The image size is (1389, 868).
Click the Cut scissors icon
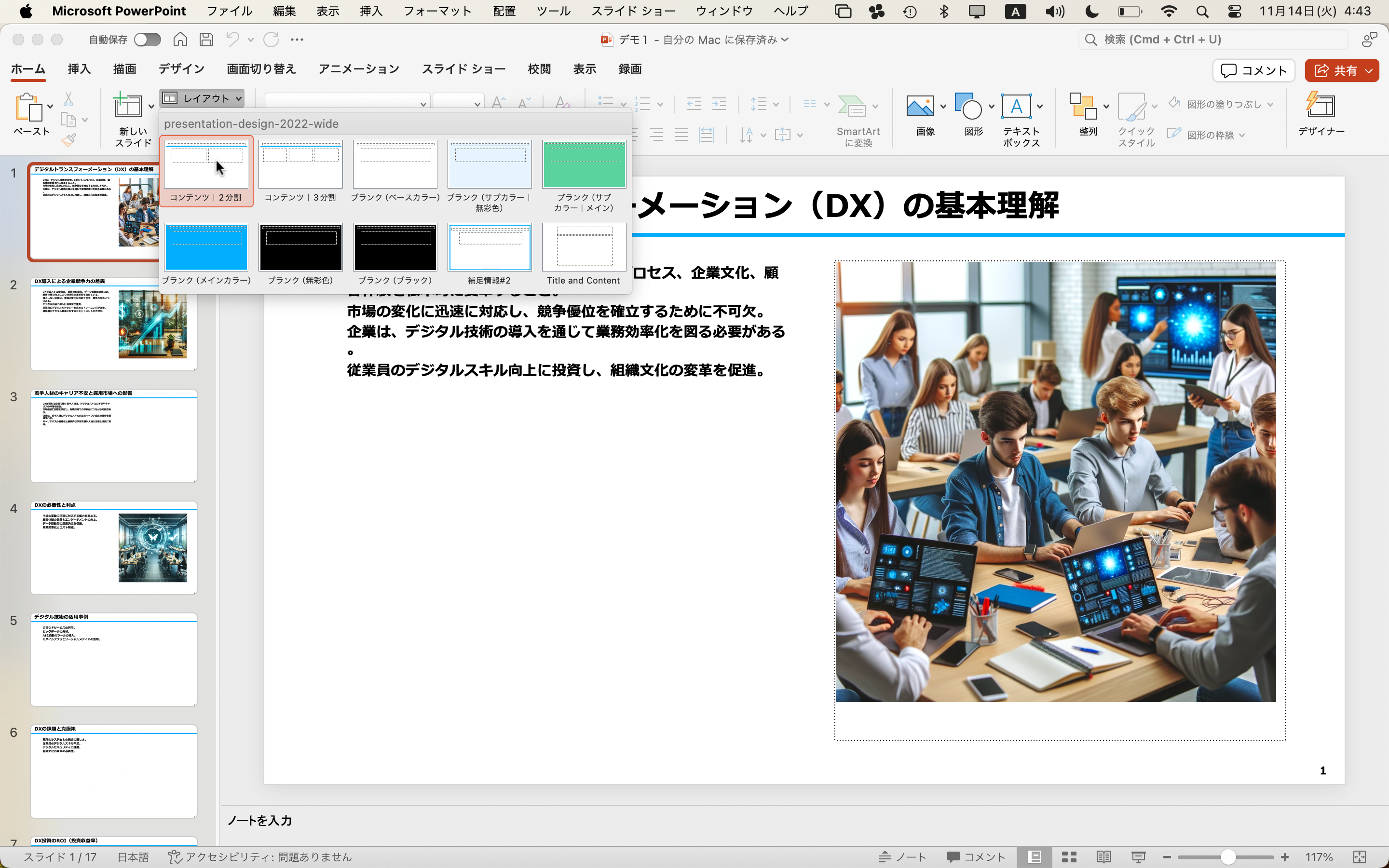68,99
